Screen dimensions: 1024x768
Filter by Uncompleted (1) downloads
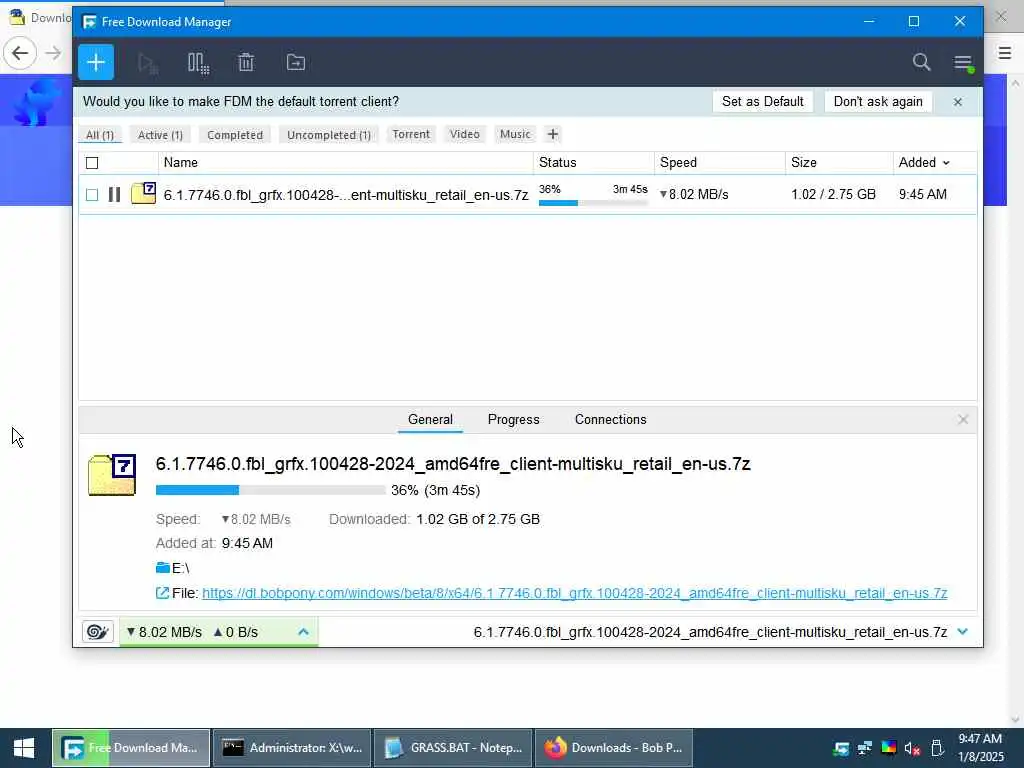coord(328,135)
